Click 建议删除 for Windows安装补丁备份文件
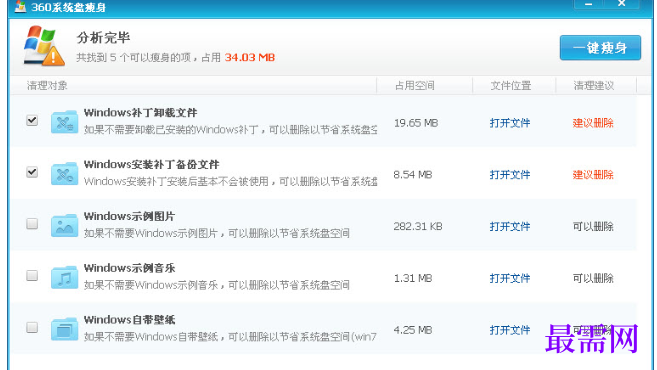The width and height of the screenshot is (657, 370). pos(593,174)
